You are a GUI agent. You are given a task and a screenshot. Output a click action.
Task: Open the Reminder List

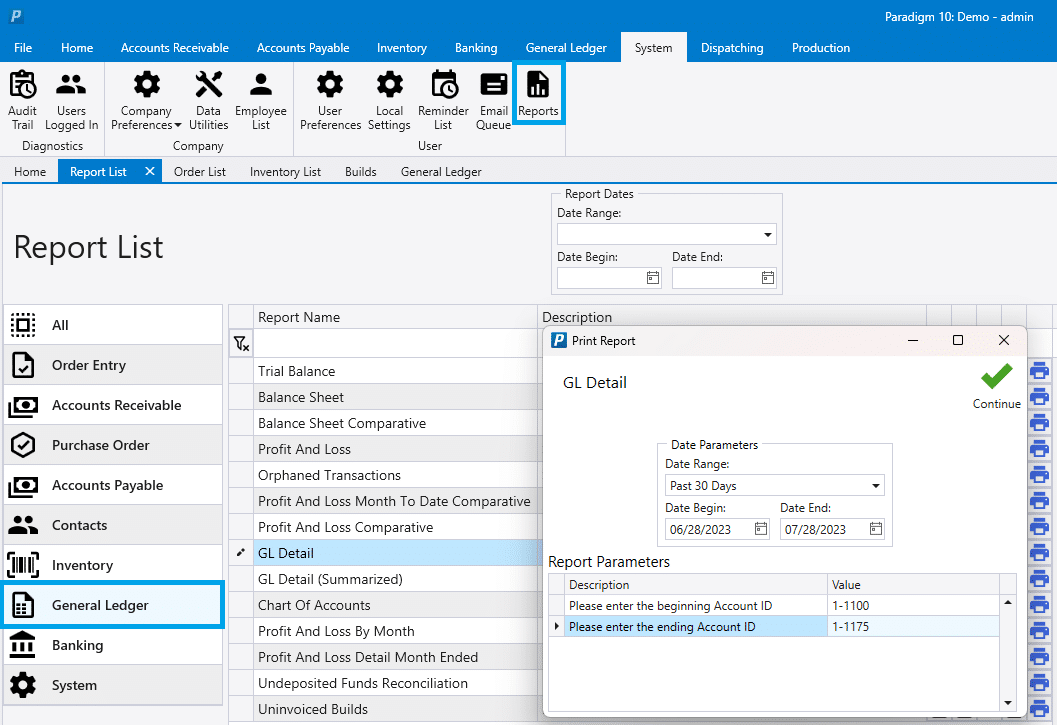(x=443, y=100)
